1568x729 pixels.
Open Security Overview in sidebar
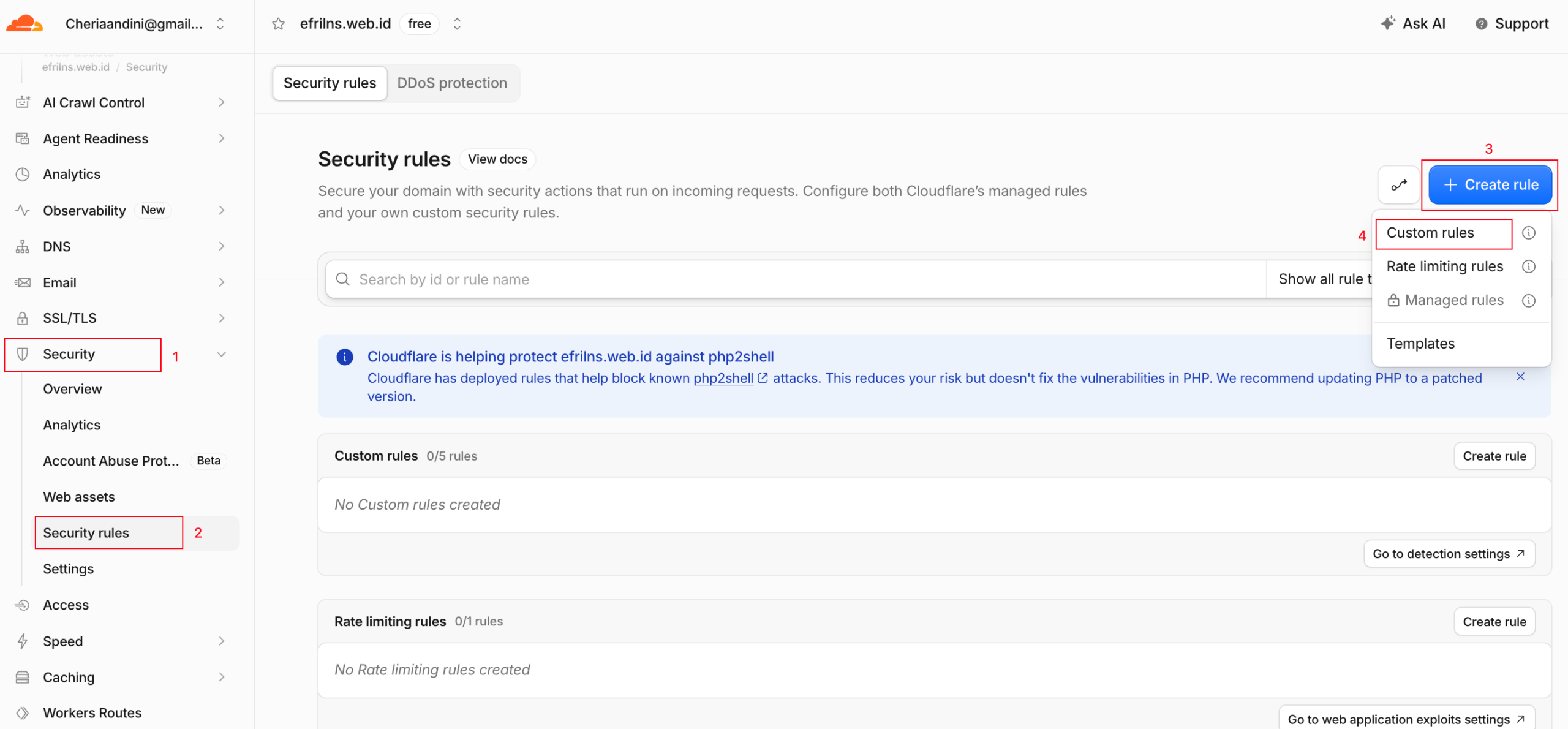click(x=72, y=389)
